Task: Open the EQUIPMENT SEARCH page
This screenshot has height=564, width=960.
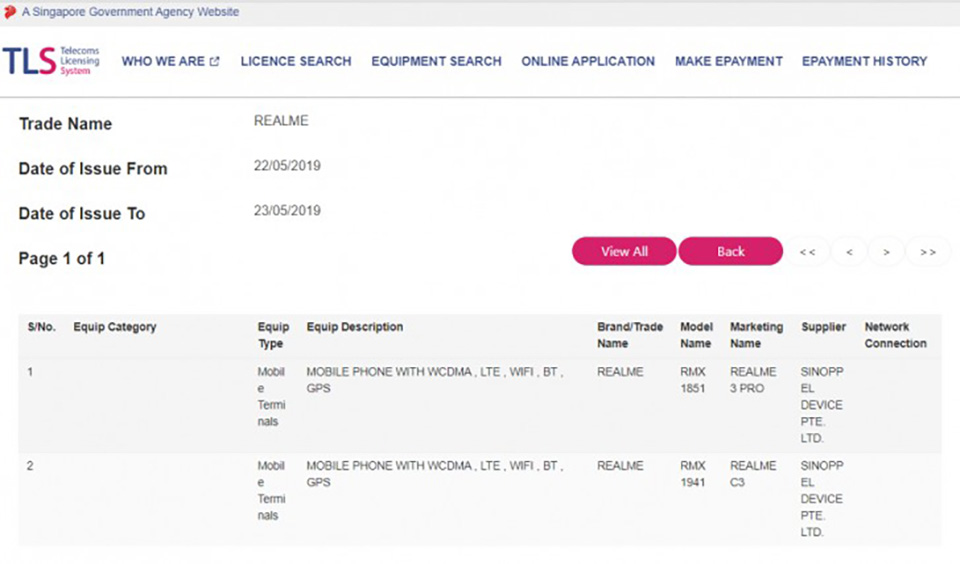Action: coord(436,61)
